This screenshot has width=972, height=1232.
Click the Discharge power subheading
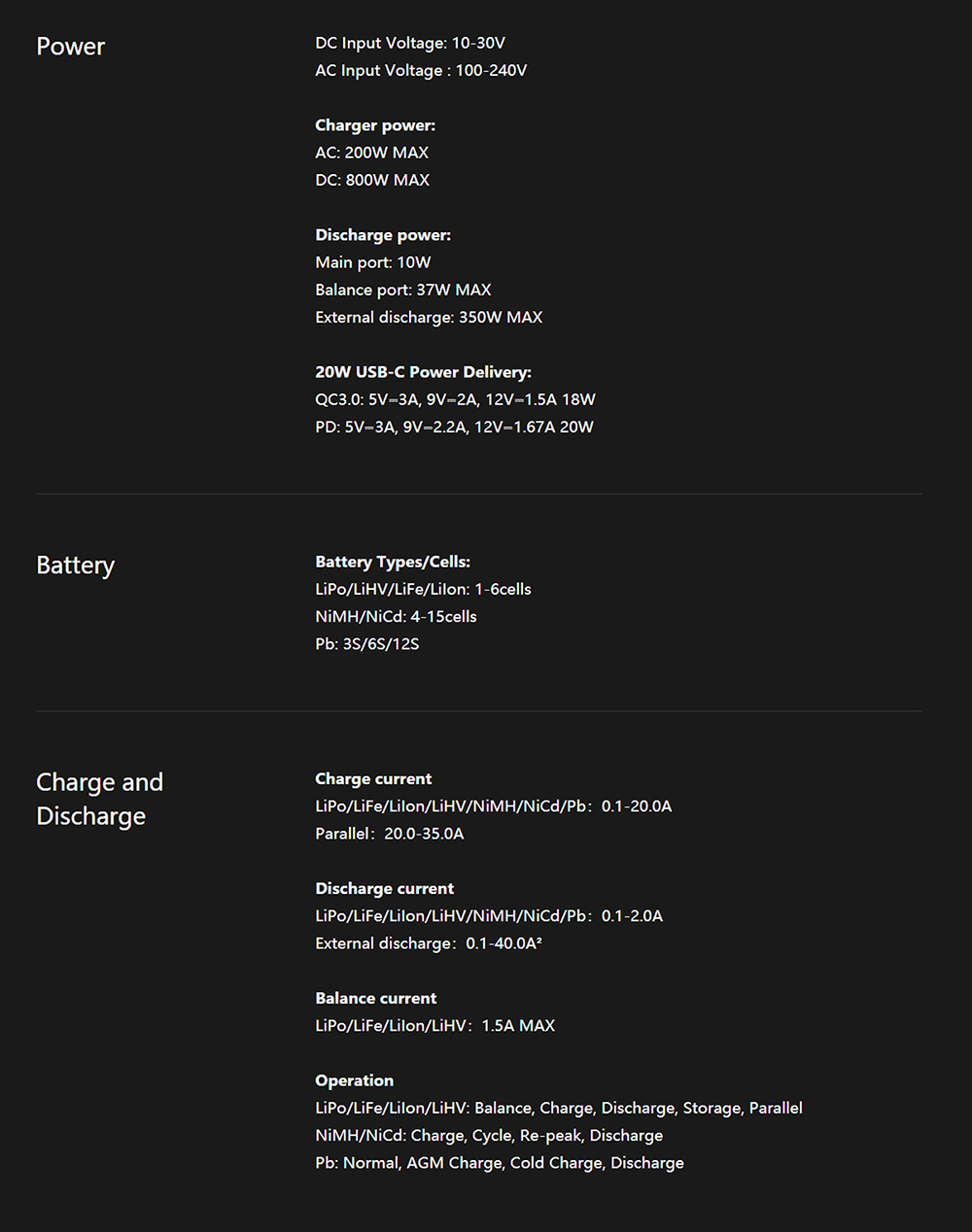(x=383, y=235)
